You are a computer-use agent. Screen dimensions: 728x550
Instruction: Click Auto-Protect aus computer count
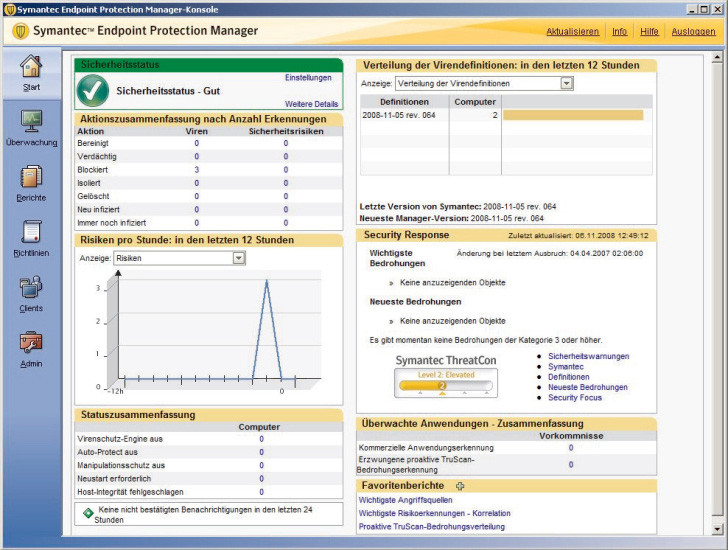[x=261, y=452]
